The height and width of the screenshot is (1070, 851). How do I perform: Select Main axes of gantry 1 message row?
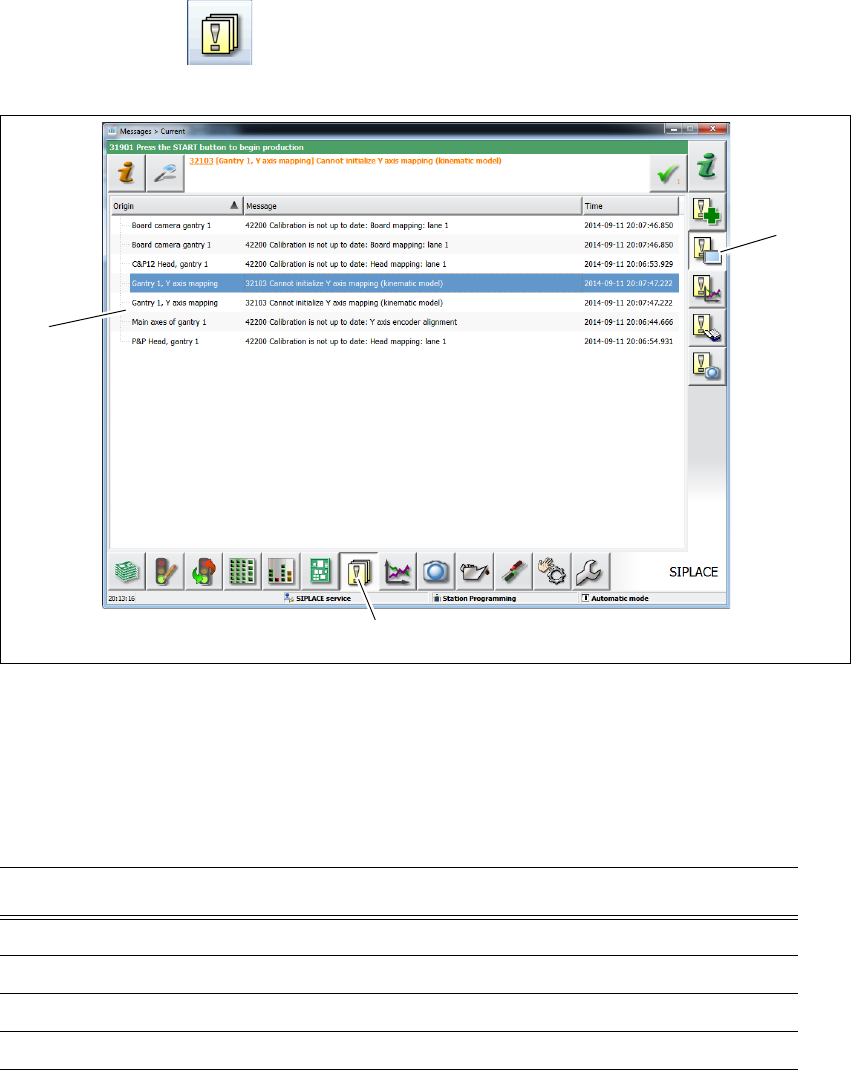coord(404,322)
